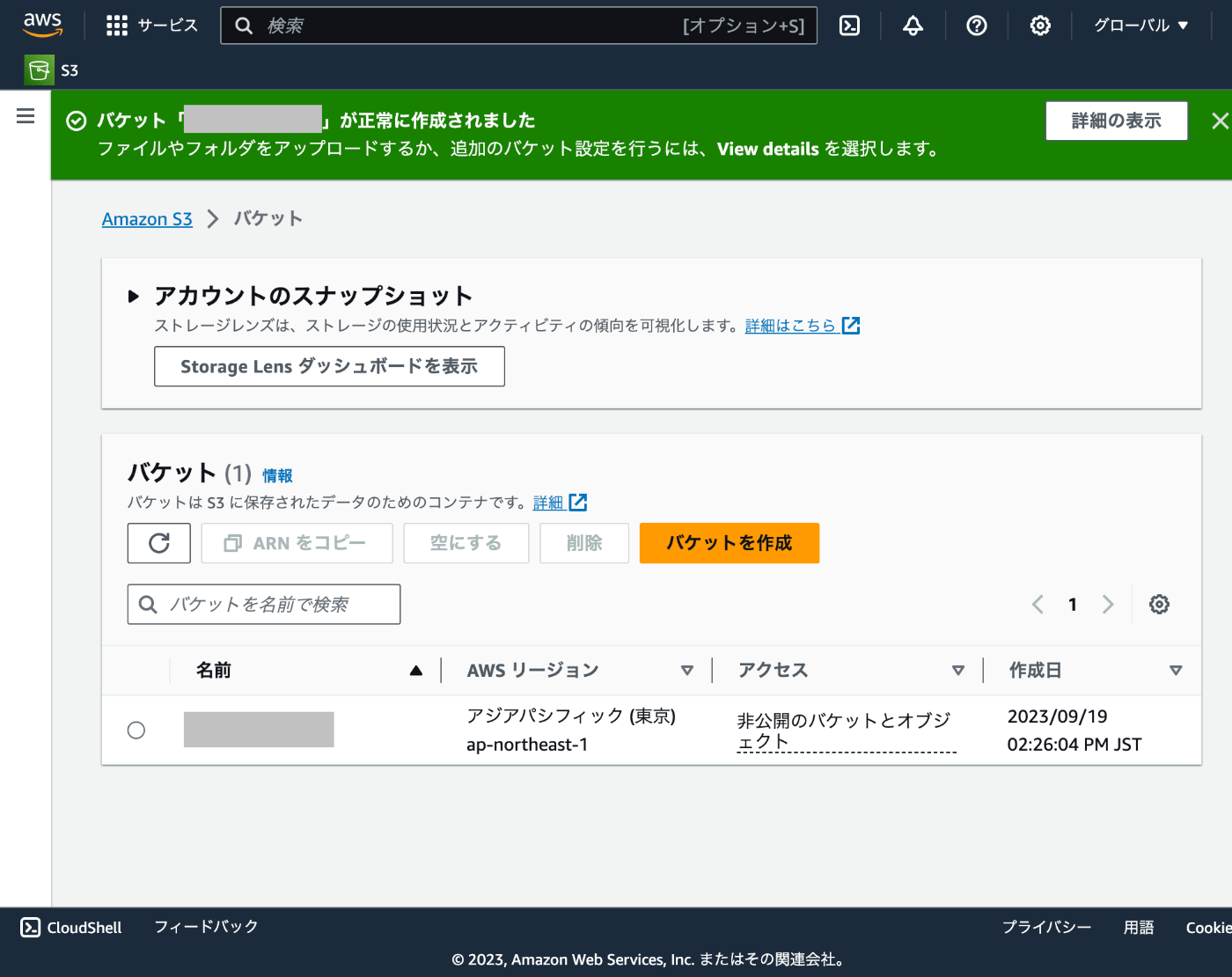Click the global 検索 search field

click(x=518, y=26)
